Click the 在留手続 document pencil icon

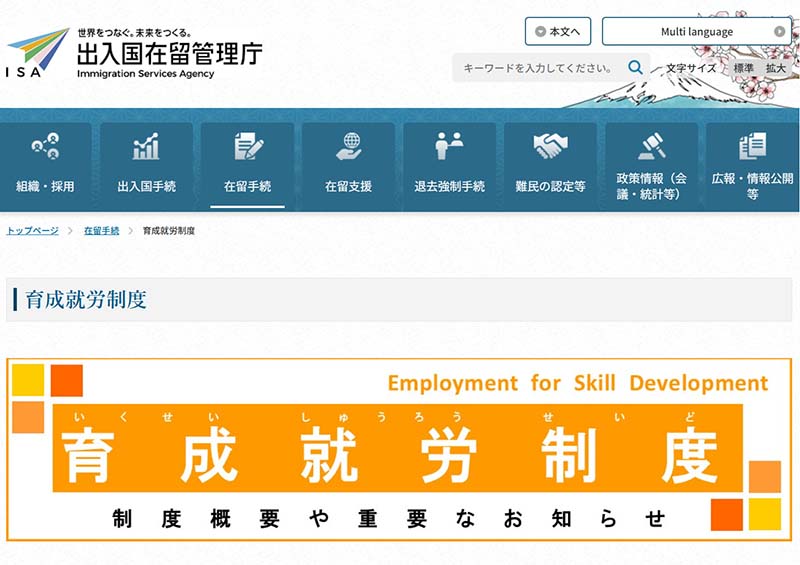click(x=248, y=147)
